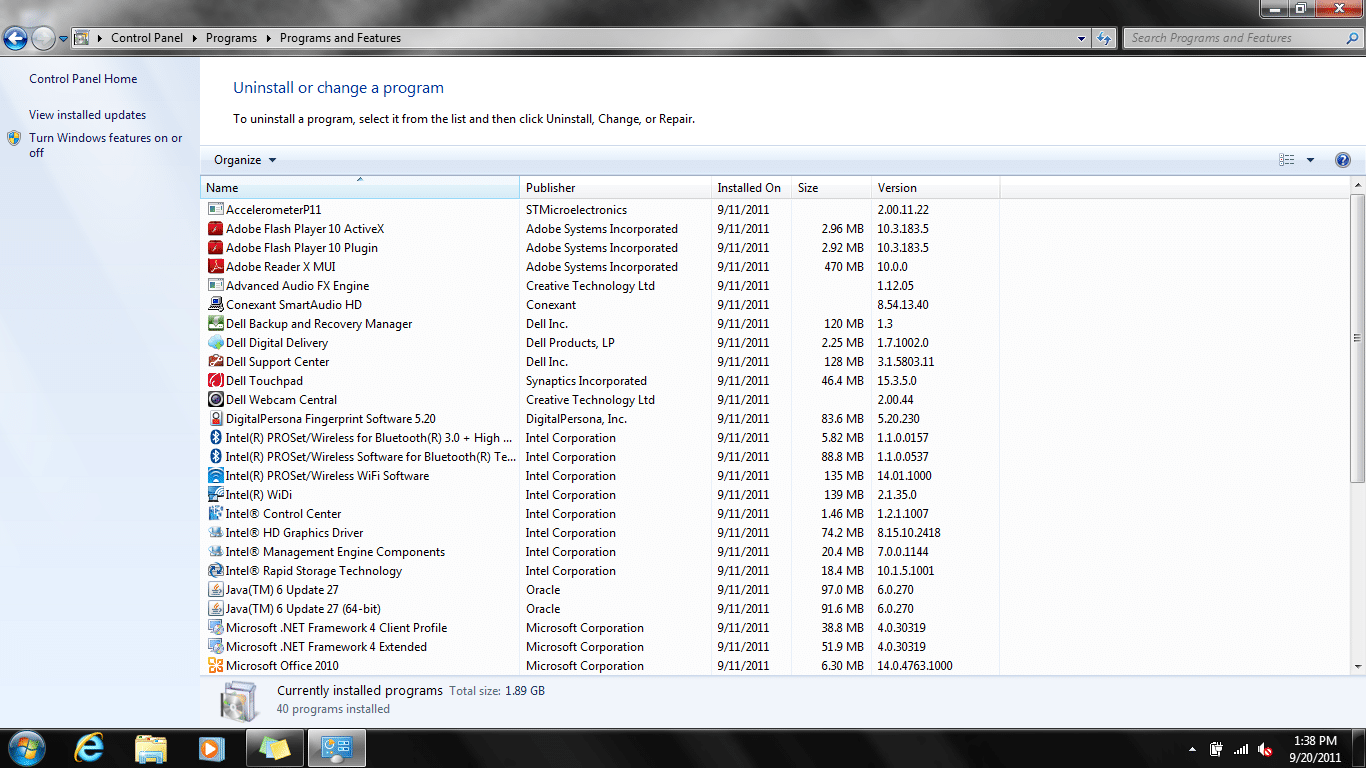Expand the view options dropdown arrow
Screen dimensions: 1366x768
click(1310, 160)
